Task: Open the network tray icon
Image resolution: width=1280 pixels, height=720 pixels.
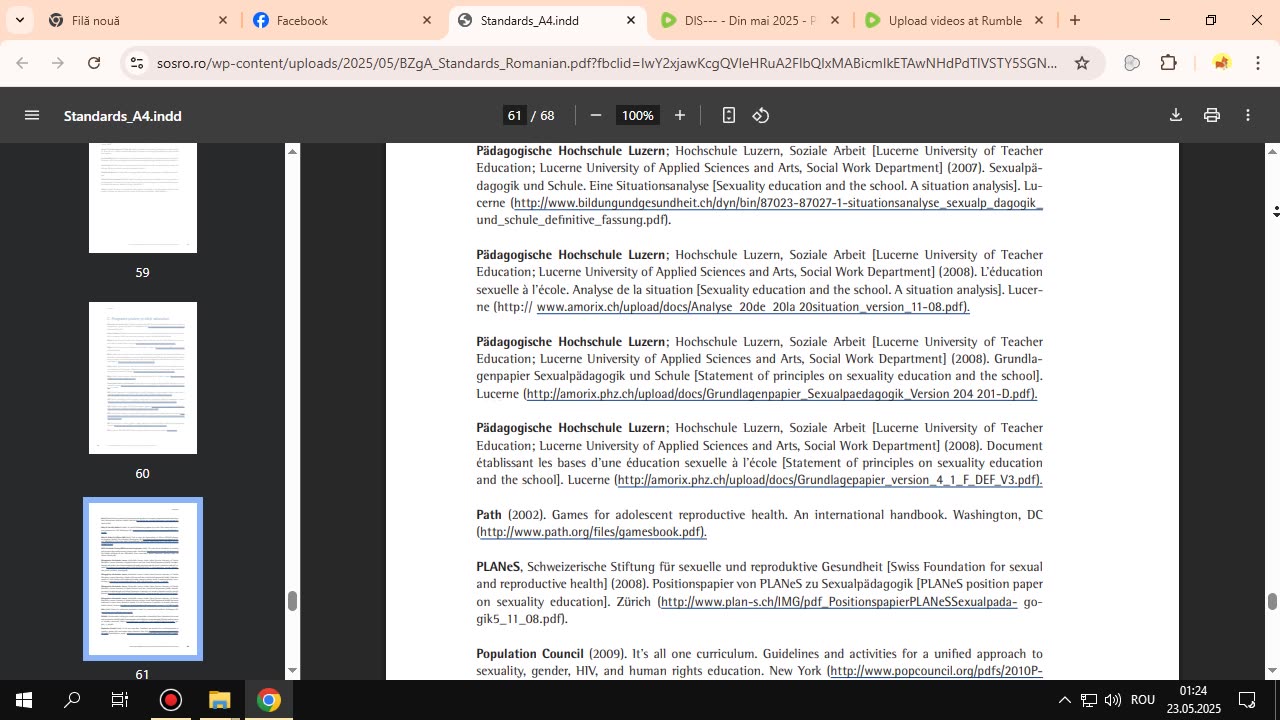Action: pos(1089,700)
